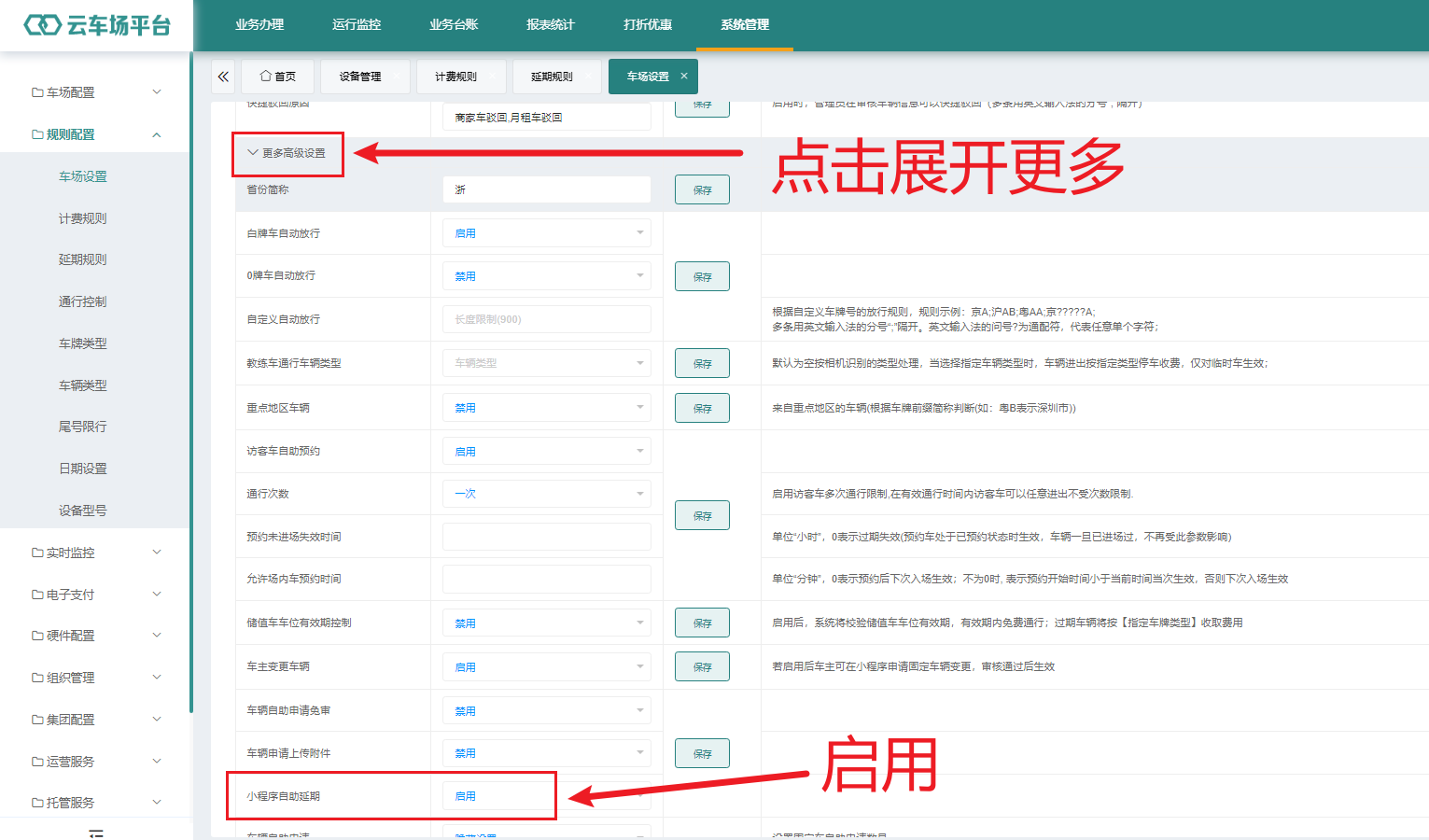Close the 车场设置 tab with its X
1429x840 pixels.
pyautogui.click(x=684, y=77)
